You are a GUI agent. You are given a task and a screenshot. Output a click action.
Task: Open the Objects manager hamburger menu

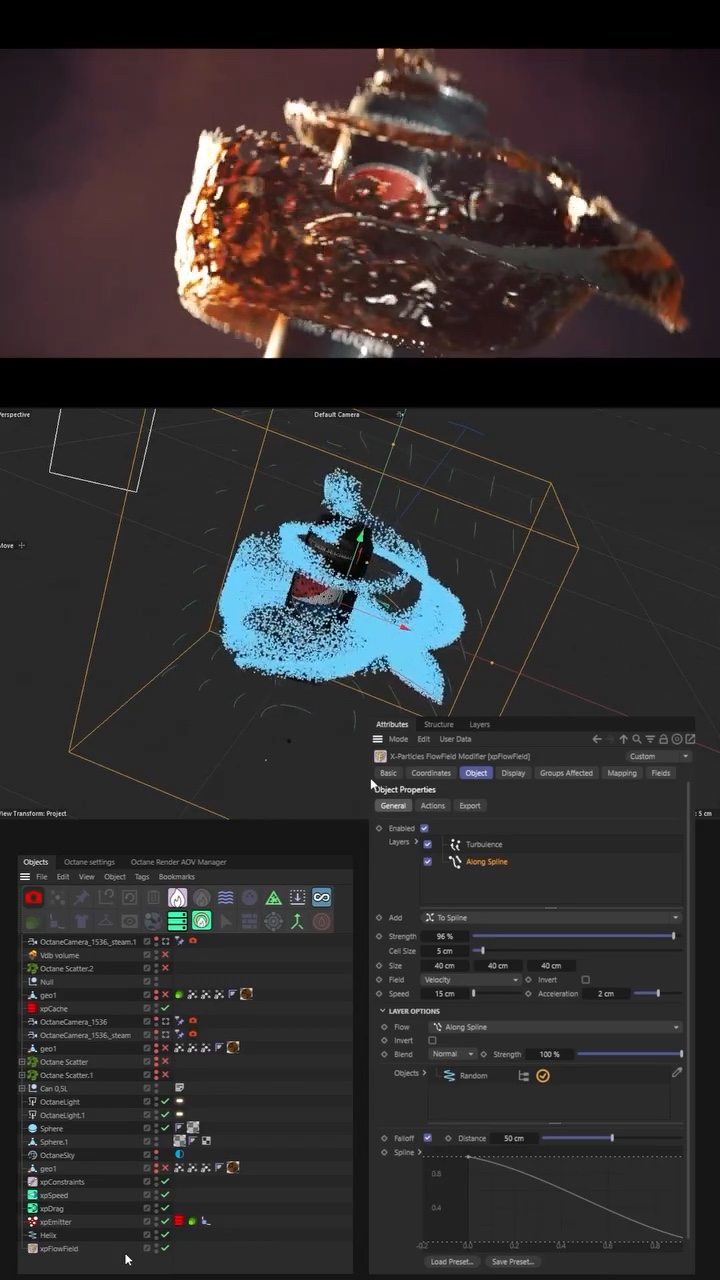coord(25,877)
